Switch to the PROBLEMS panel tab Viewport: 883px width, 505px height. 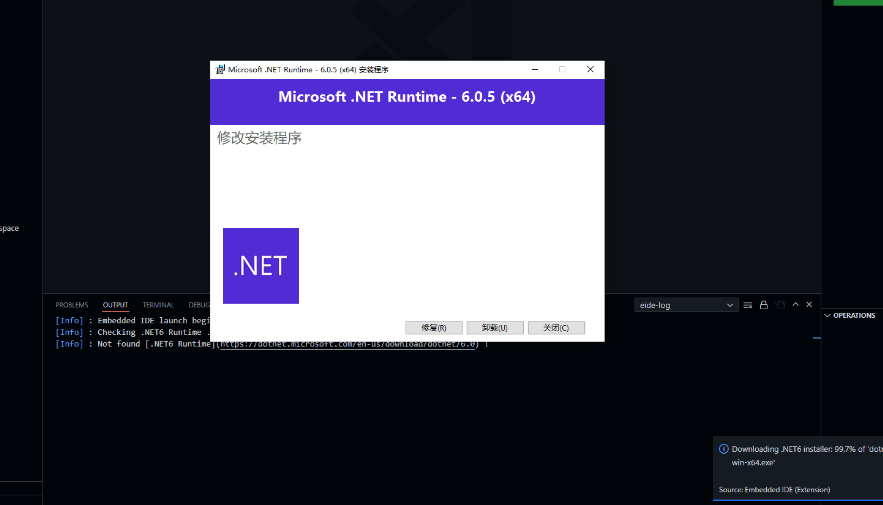[x=72, y=305]
